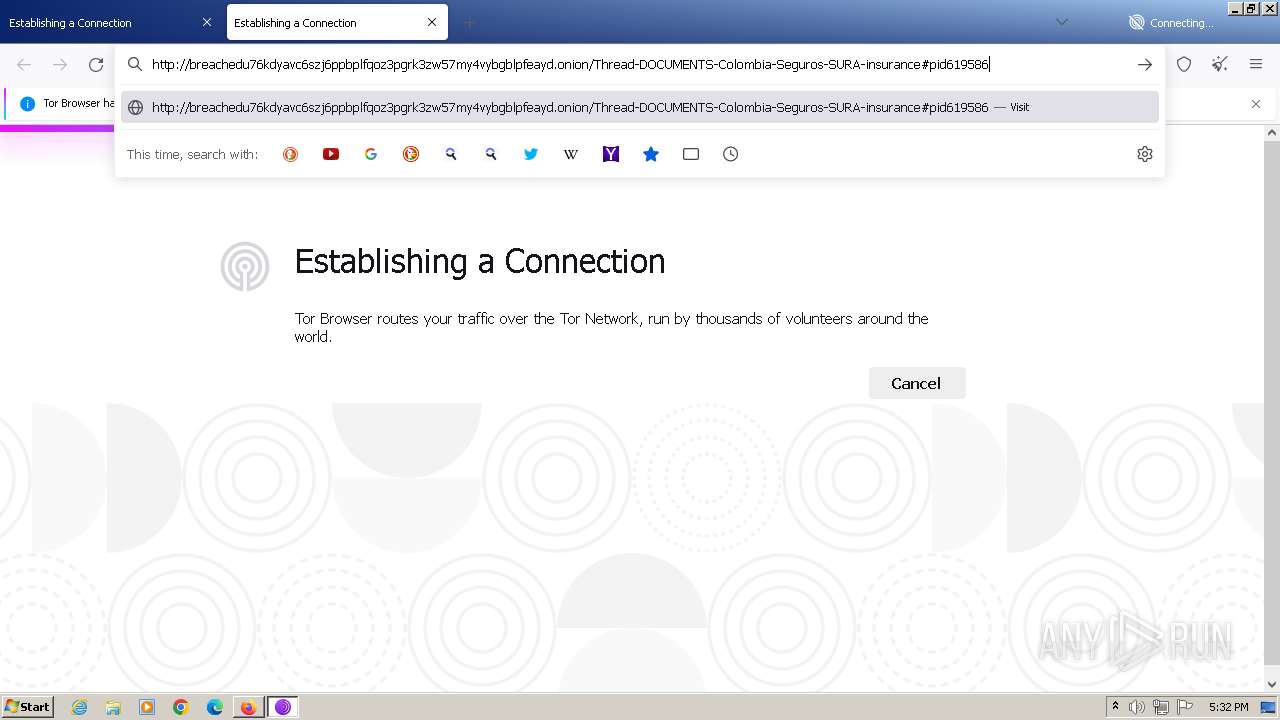Launch Microsoft Edge from taskbar

point(214,707)
